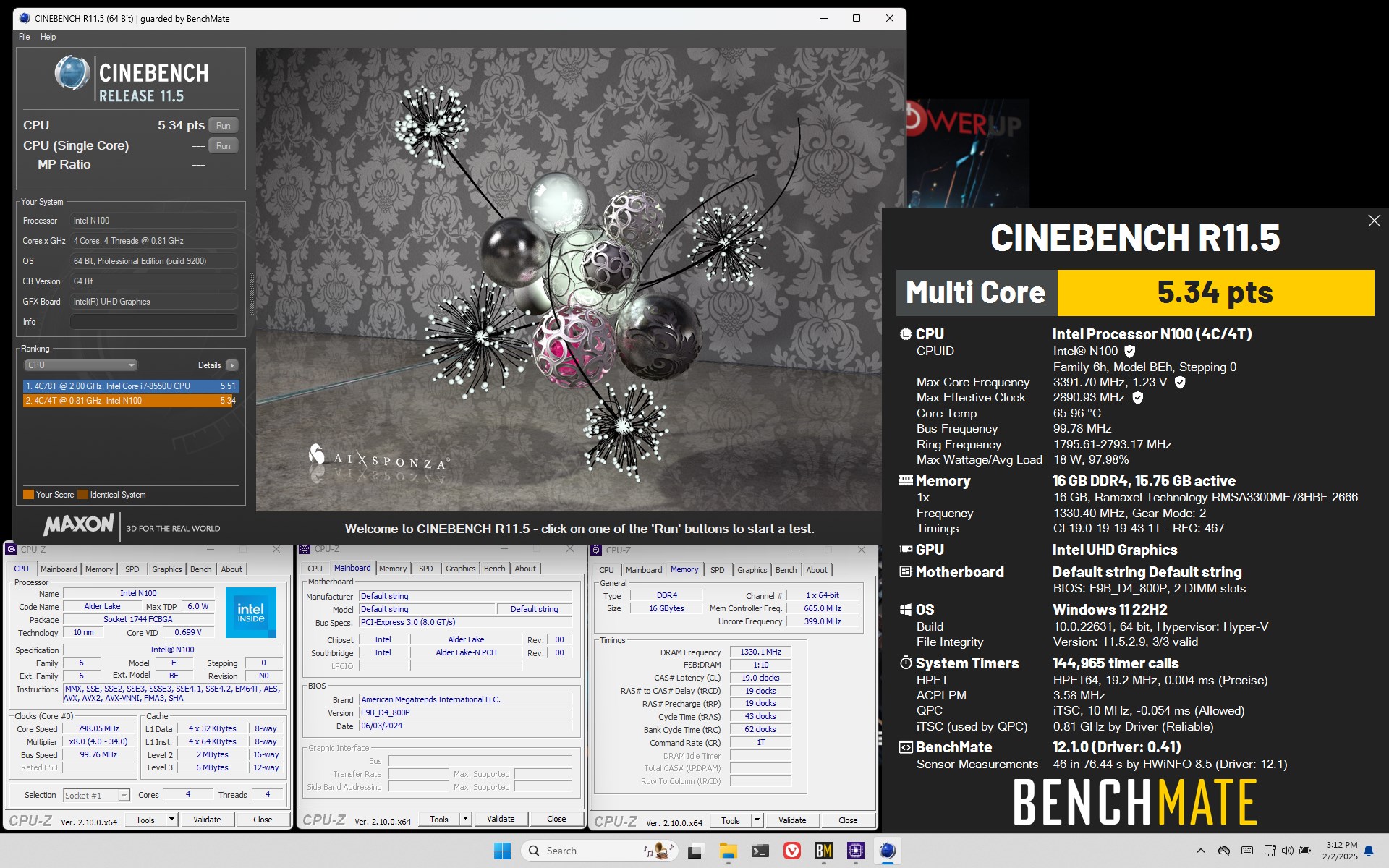The width and height of the screenshot is (1389, 868).
Task: Open the Windows Start menu
Action: (x=502, y=851)
